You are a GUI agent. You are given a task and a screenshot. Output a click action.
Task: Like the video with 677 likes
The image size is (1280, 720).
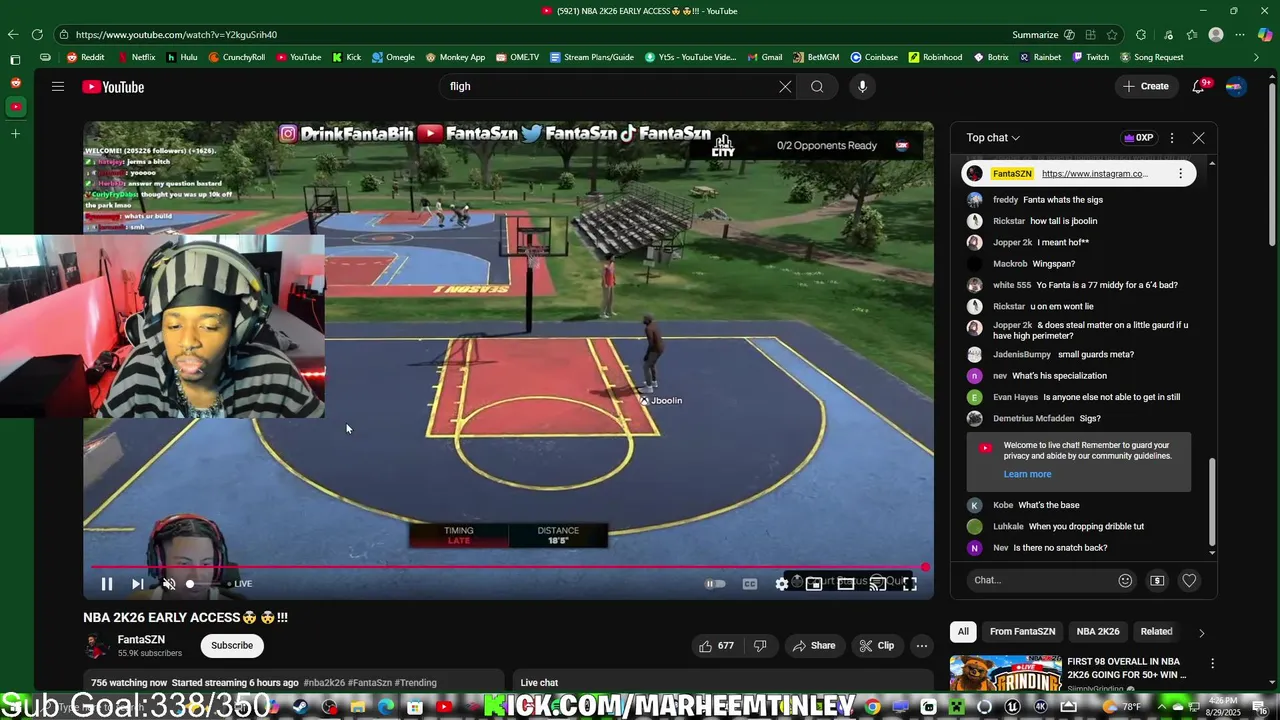coord(716,646)
